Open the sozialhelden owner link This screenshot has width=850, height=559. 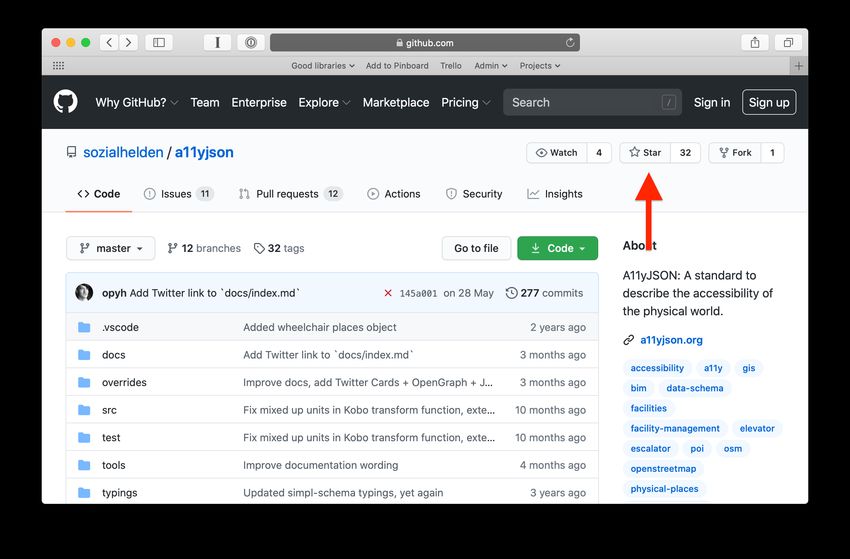(x=123, y=152)
